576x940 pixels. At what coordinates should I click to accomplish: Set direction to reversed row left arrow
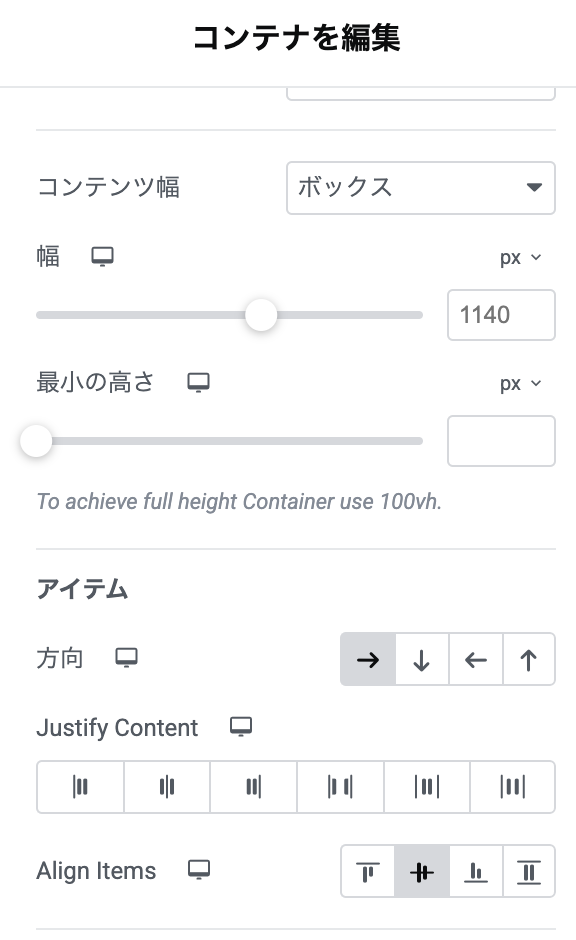coord(476,659)
